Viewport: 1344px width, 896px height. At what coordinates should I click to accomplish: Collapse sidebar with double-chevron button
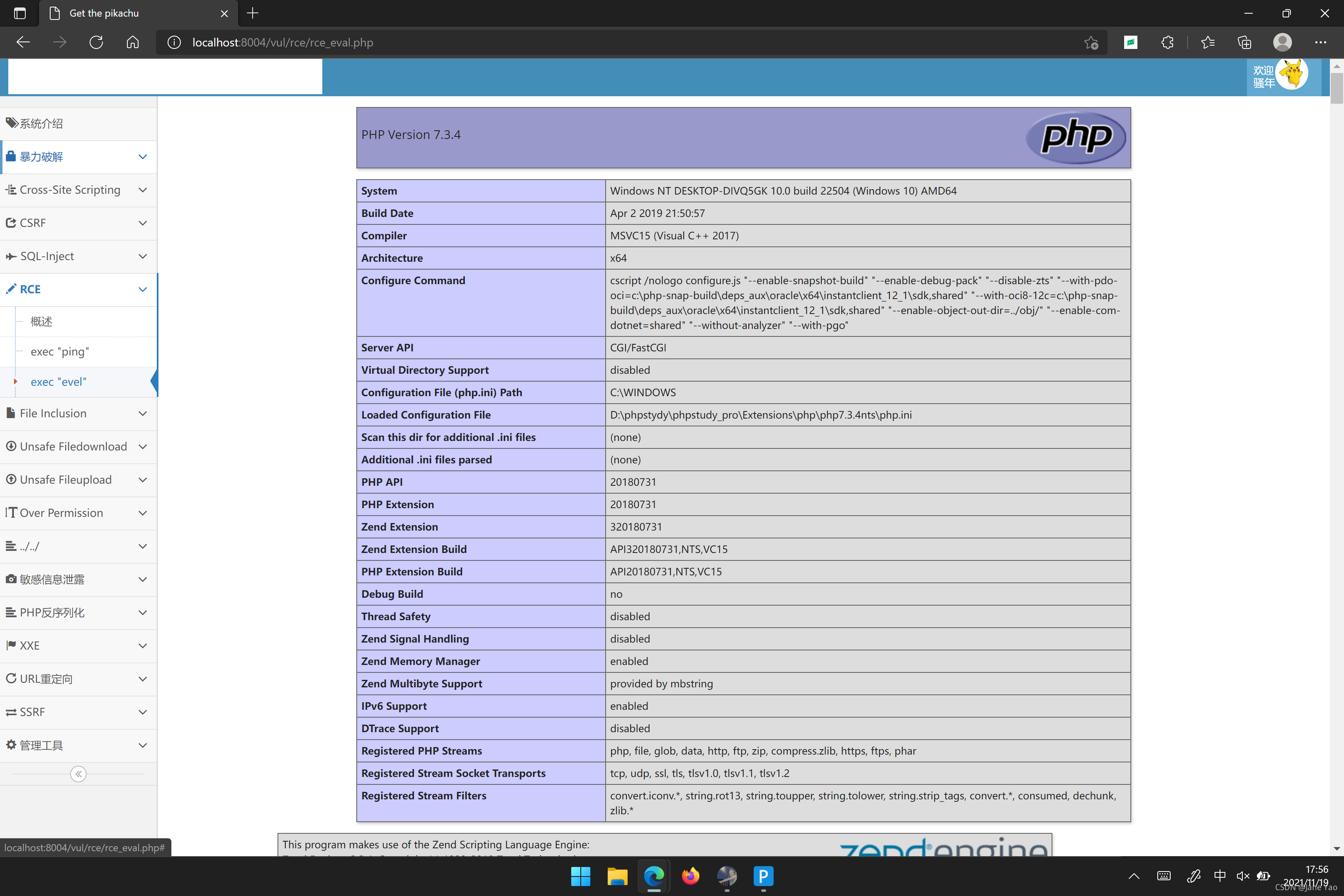click(x=78, y=774)
